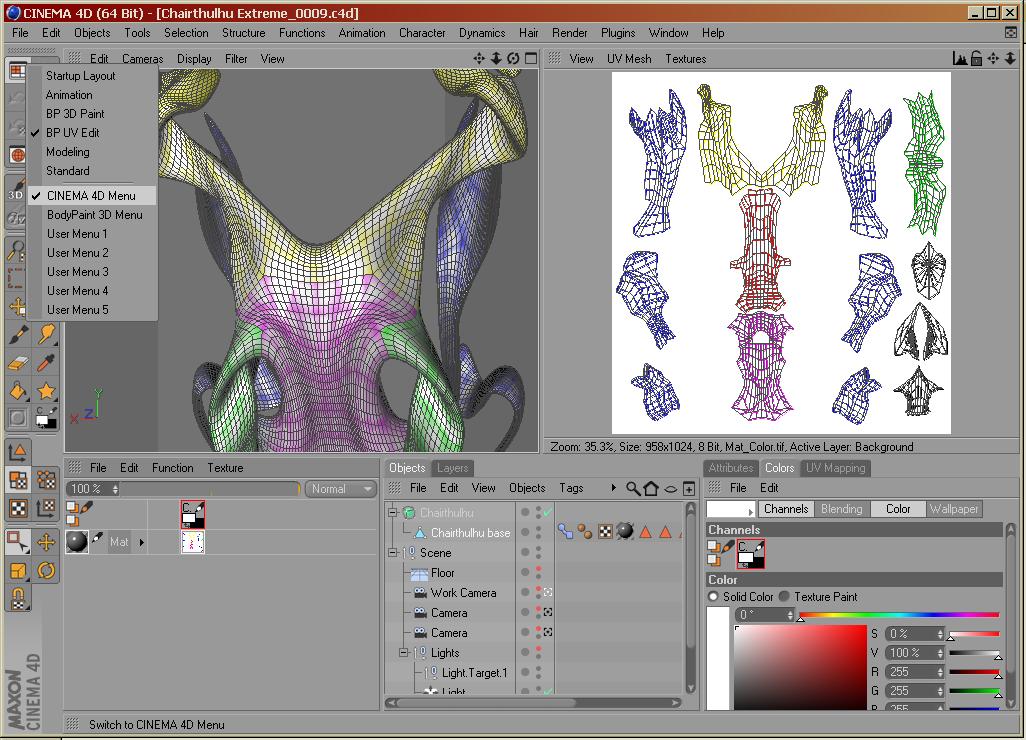Click the home icon in Objects manager
This screenshot has width=1026, height=740.
point(651,488)
